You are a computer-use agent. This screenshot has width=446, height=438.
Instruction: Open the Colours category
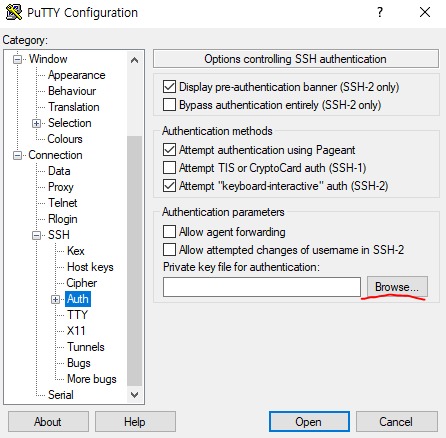65,139
